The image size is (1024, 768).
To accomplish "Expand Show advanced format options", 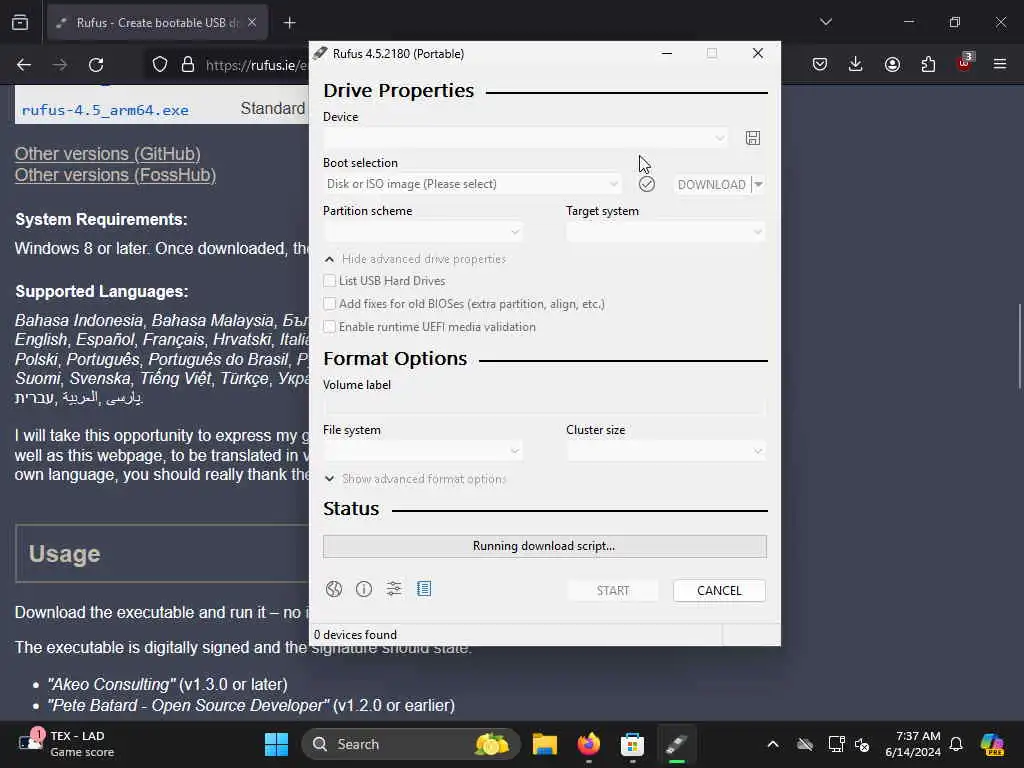I will 415,479.
